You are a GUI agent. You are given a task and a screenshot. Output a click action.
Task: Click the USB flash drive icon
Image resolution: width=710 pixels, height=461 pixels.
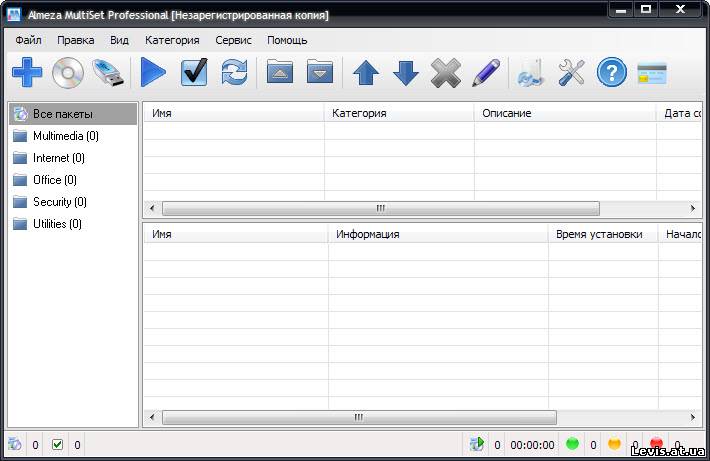(x=108, y=72)
